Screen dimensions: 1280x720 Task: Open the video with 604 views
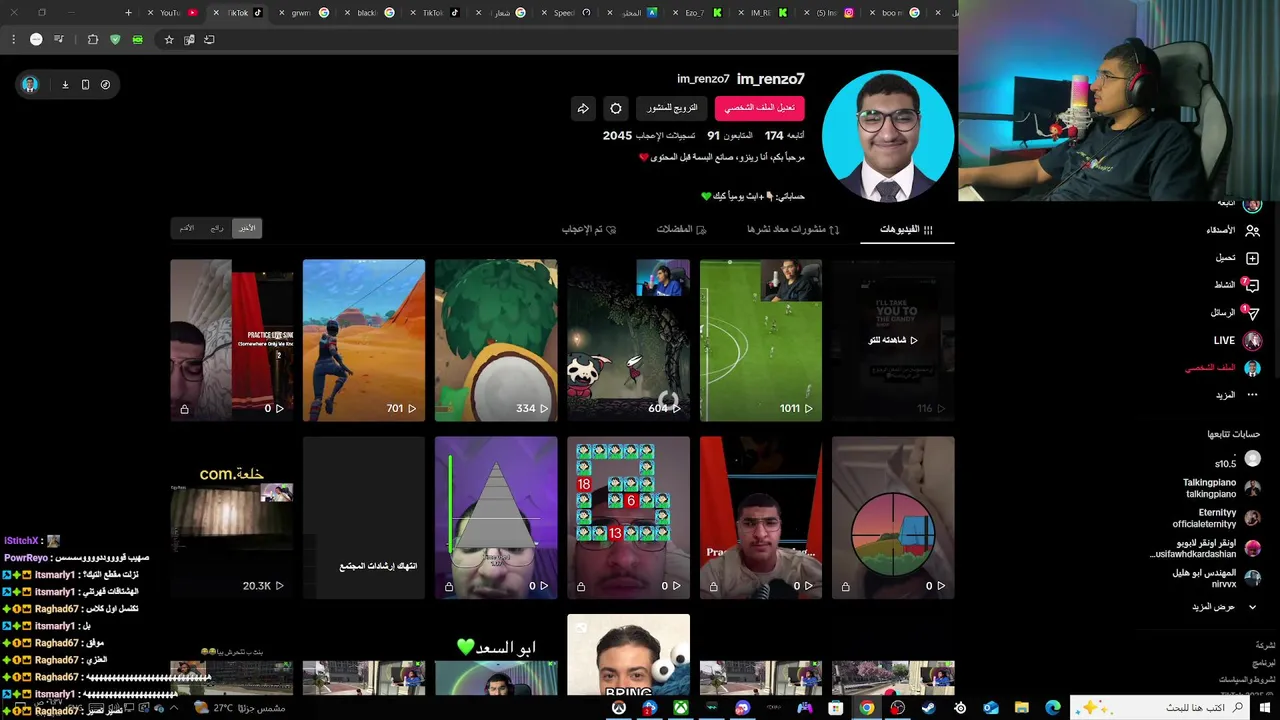628,340
